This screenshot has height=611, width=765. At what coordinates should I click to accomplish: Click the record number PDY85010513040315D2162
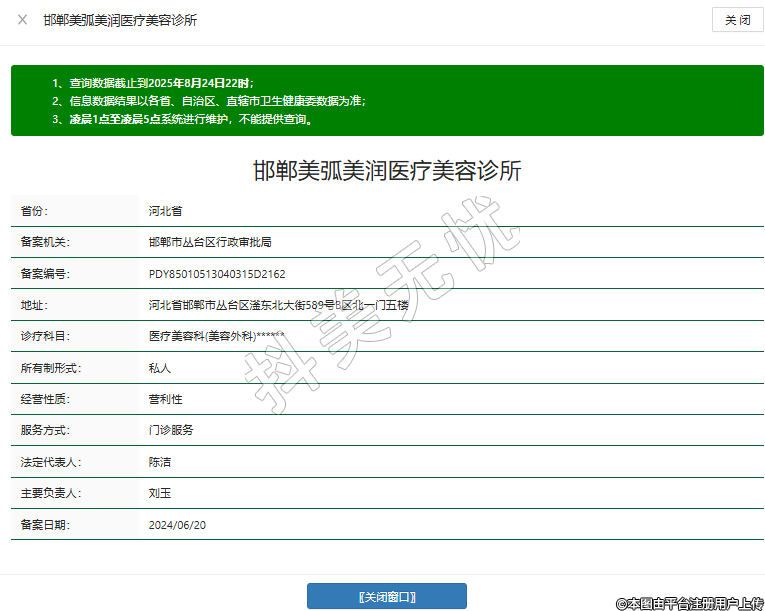coord(217,274)
